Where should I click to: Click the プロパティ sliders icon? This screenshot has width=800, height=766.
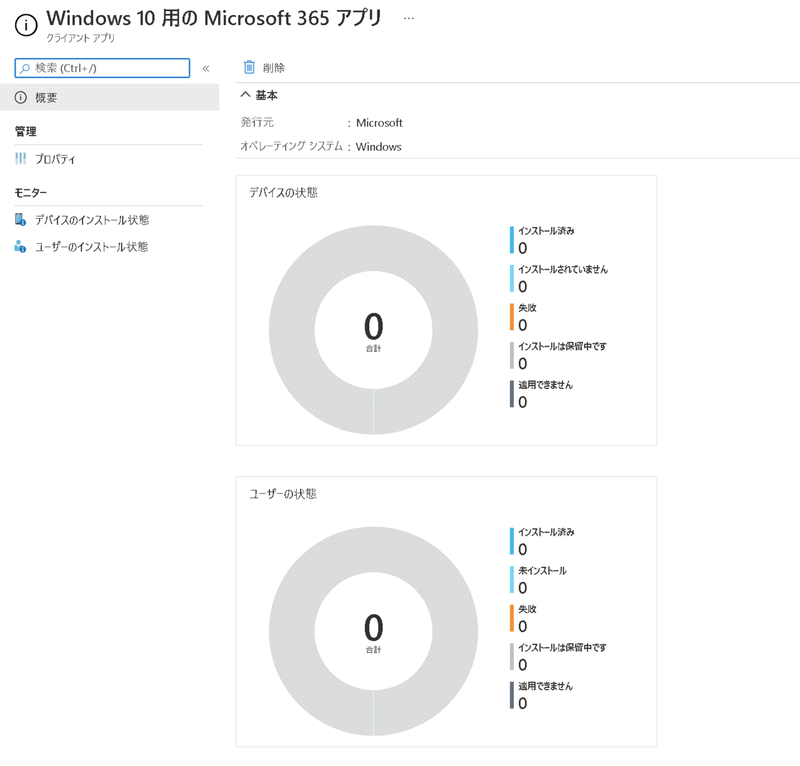20,159
